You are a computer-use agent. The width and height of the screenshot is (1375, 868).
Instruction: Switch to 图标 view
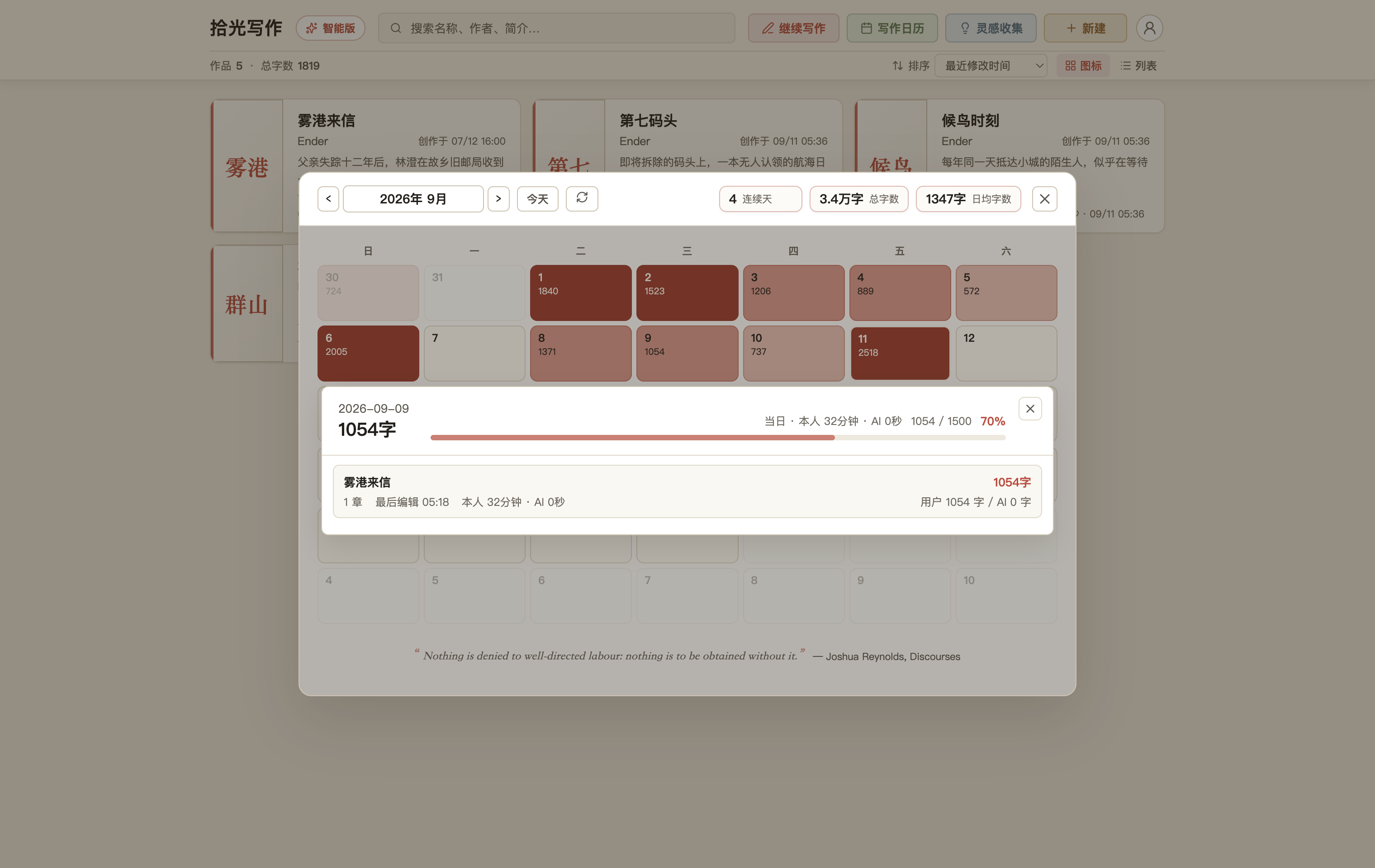point(1083,66)
